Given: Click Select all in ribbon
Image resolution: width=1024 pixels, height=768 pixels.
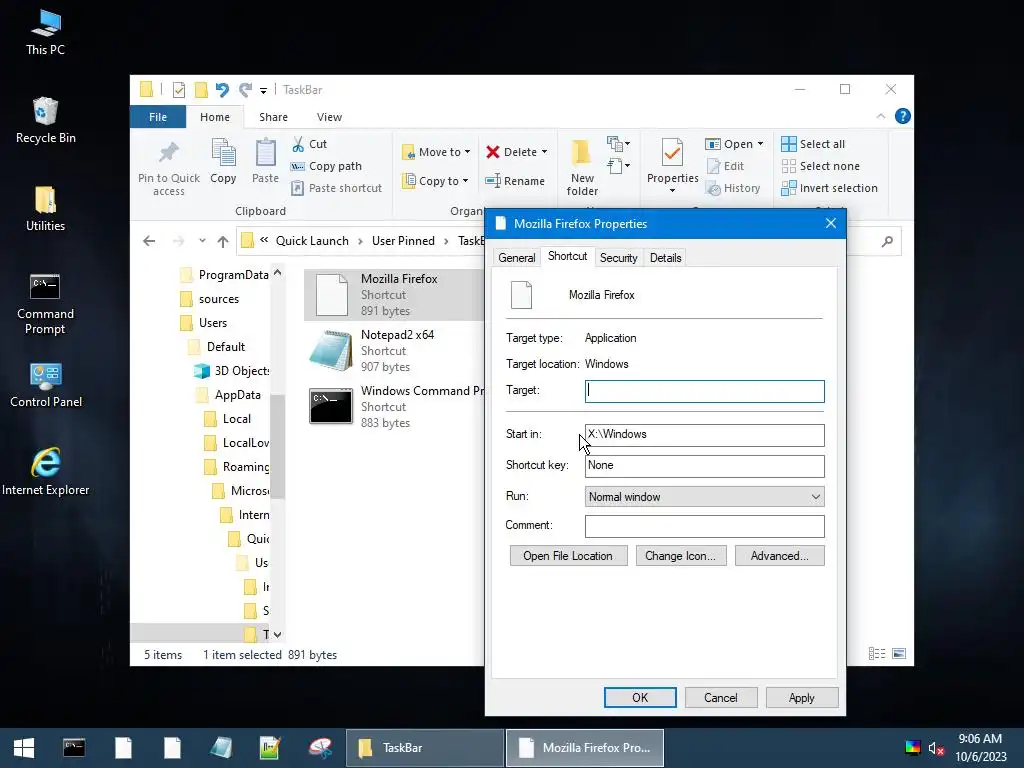Looking at the screenshot, I should click(x=813, y=144).
